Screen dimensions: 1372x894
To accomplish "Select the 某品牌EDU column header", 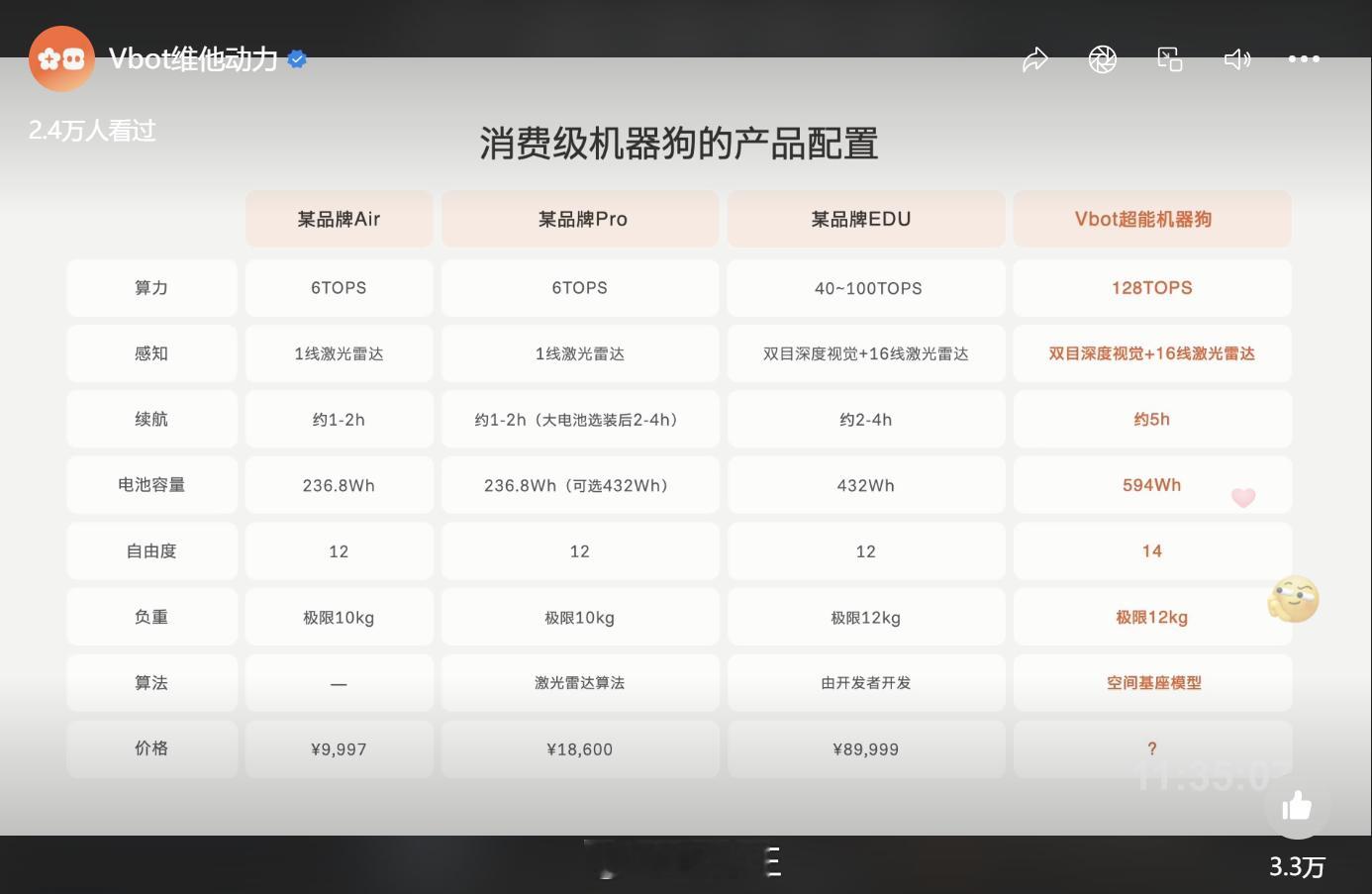I will (866, 219).
